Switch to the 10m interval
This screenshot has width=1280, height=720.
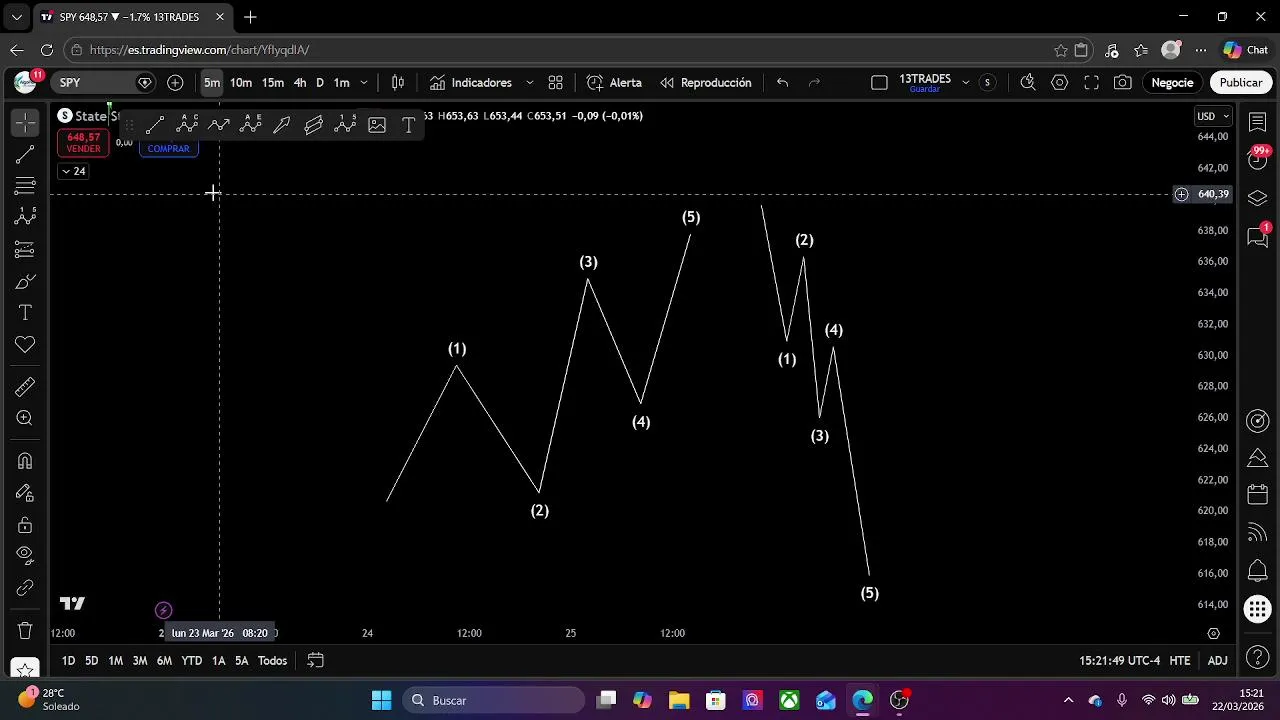241,83
